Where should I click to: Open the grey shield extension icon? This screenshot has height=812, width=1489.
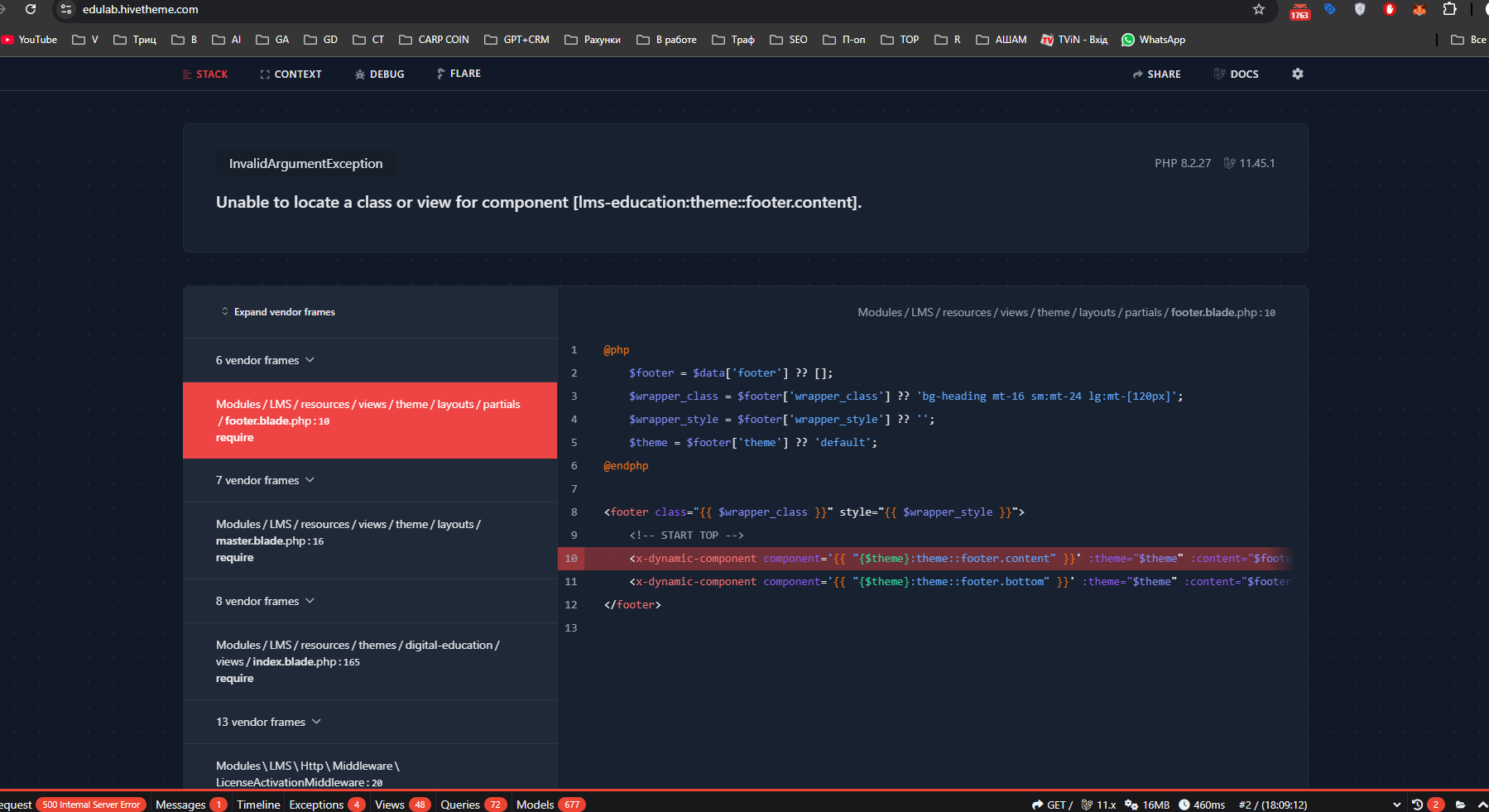point(1360,9)
